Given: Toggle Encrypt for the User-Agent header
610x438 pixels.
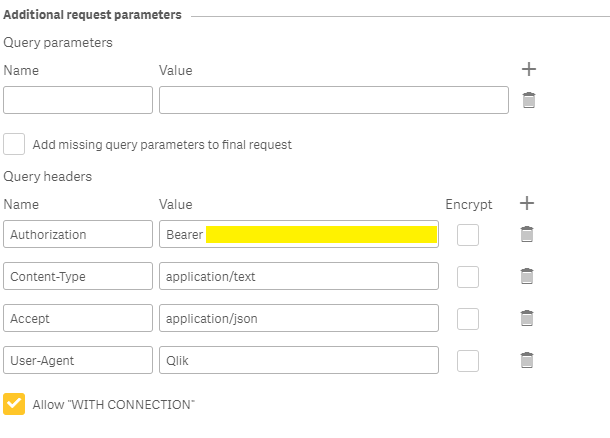Looking at the screenshot, I should [467, 361].
